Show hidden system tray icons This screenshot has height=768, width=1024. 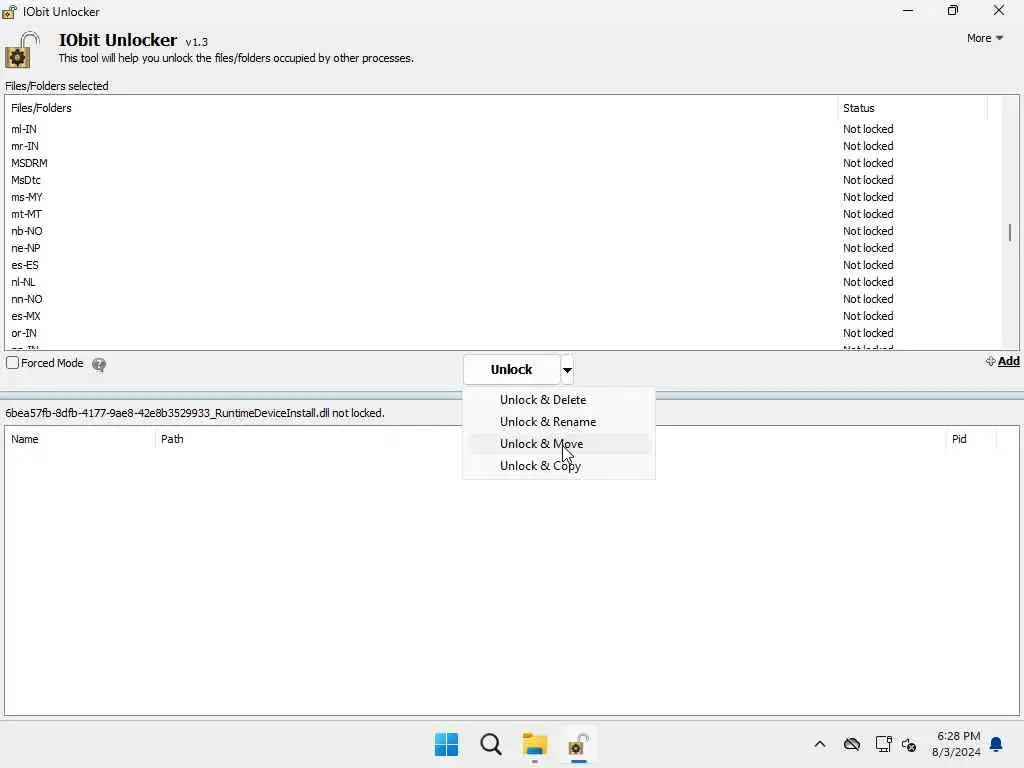pos(820,744)
